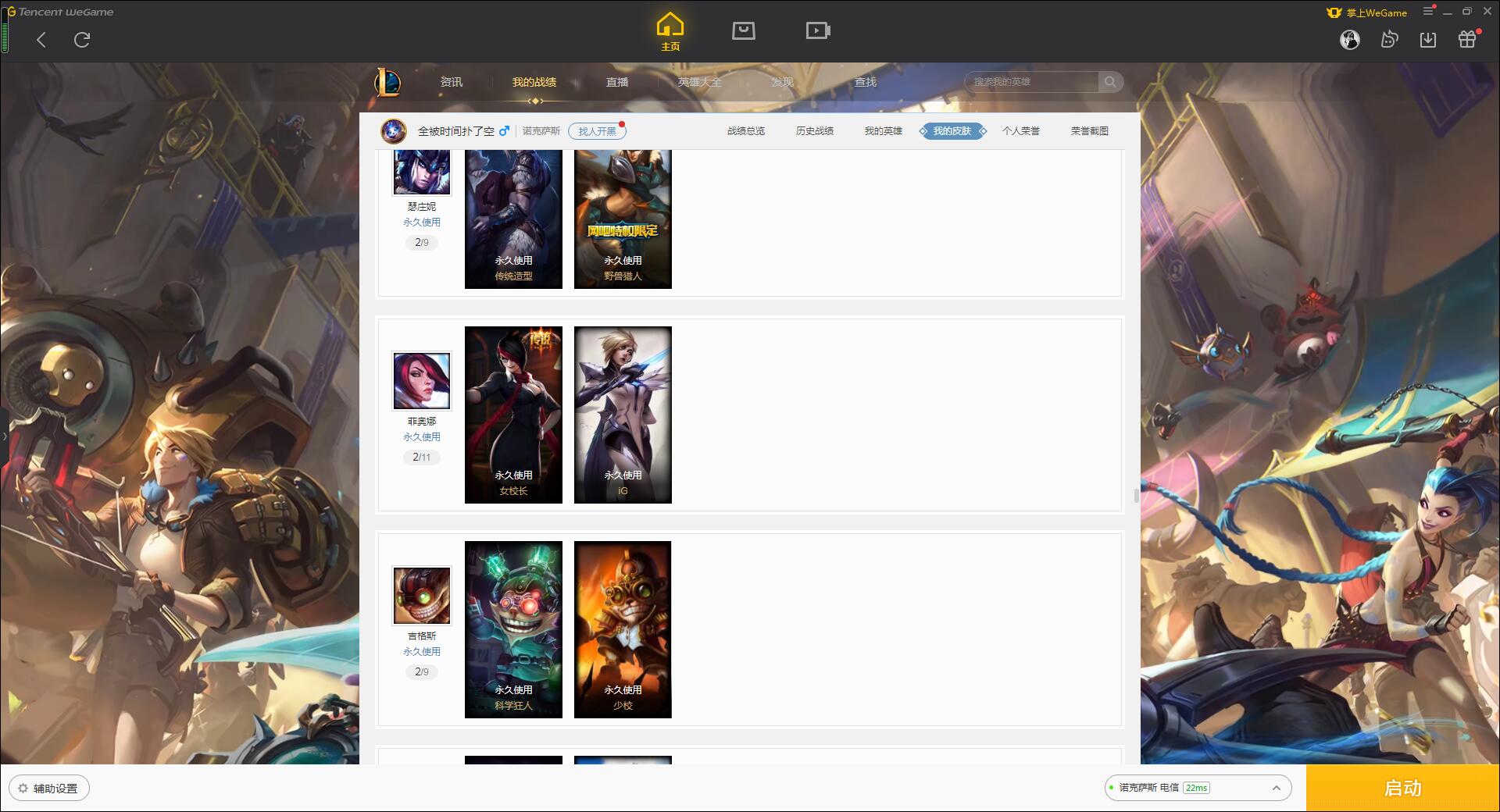
Task: Open the 少校 skin card
Action: tap(623, 629)
